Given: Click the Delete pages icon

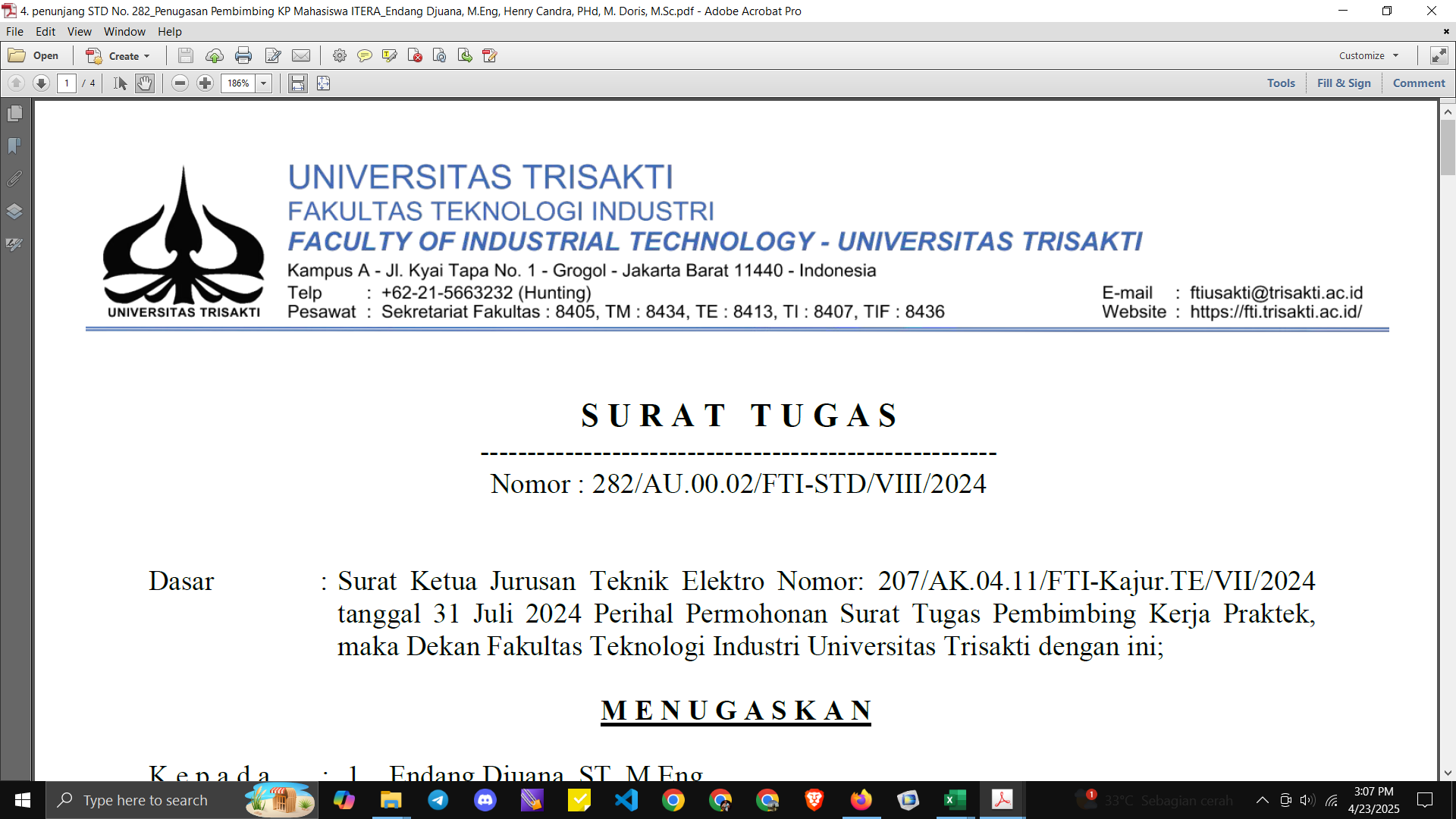Looking at the screenshot, I should pyautogui.click(x=415, y=55).
